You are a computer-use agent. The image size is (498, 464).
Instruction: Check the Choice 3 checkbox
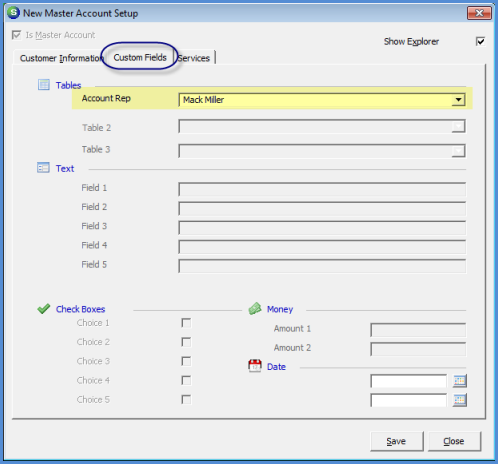pos(186,361)
